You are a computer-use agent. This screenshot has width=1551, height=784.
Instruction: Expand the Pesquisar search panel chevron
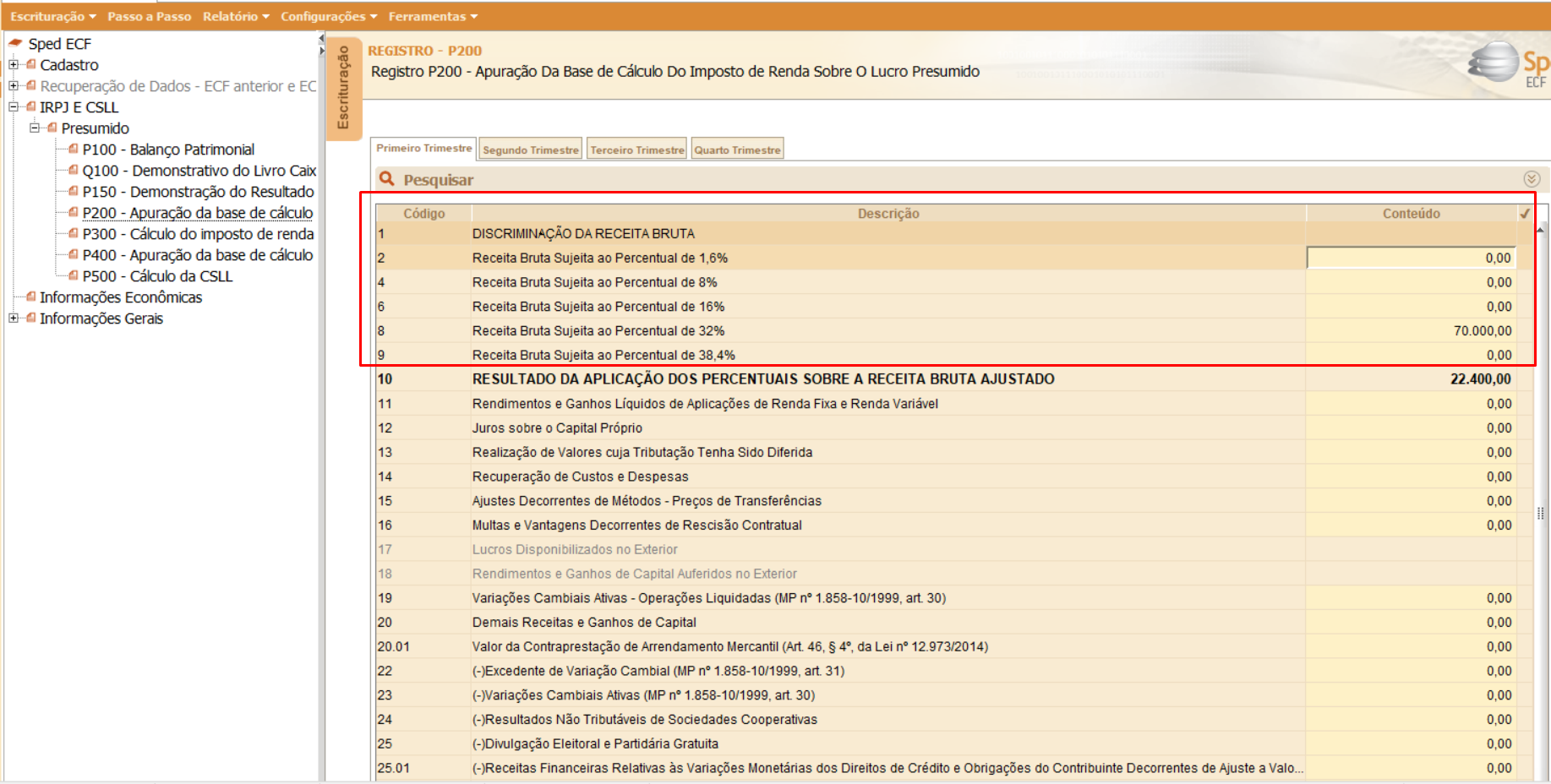1532,179
